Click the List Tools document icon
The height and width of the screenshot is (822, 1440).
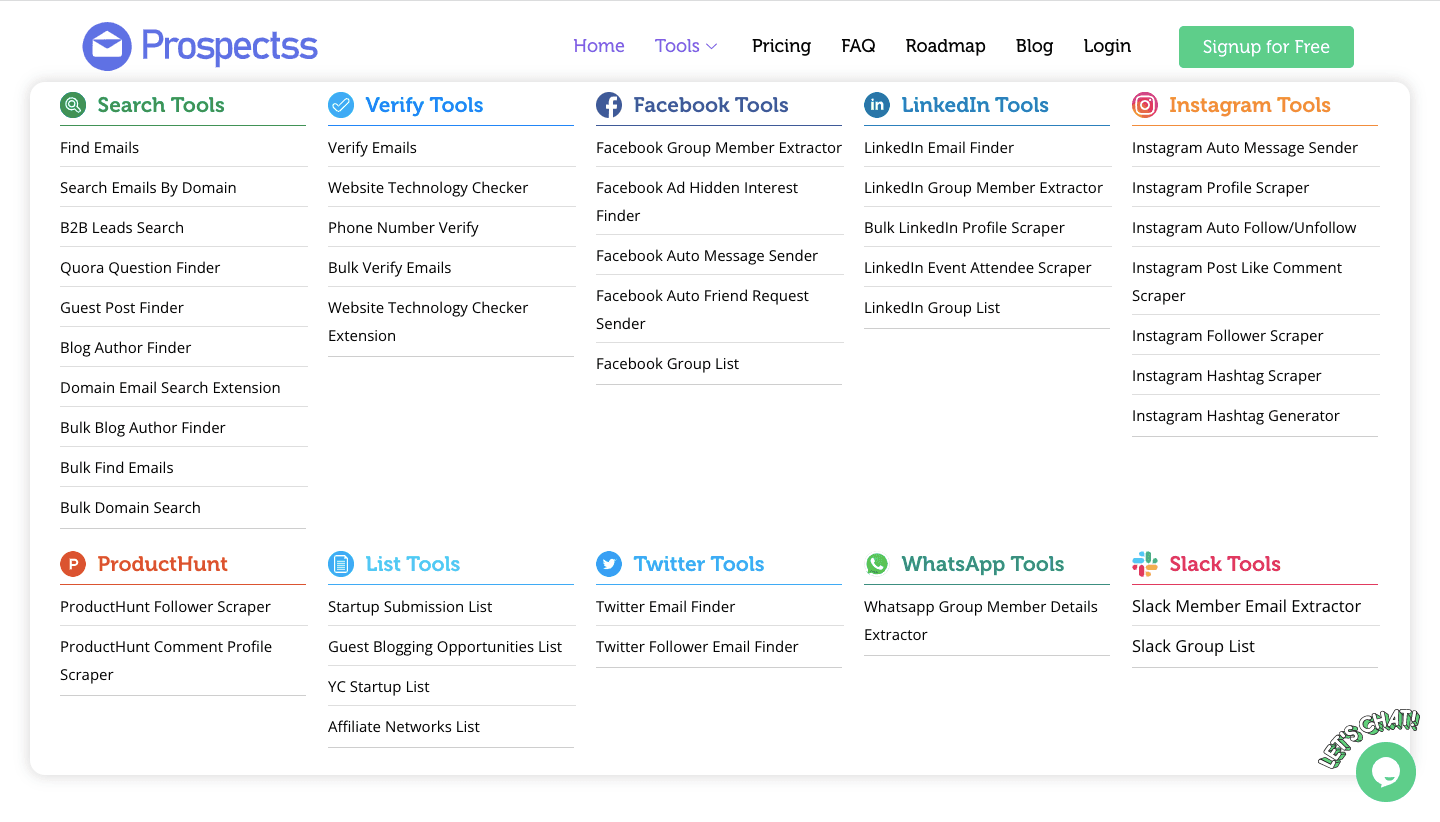[341, 564]
